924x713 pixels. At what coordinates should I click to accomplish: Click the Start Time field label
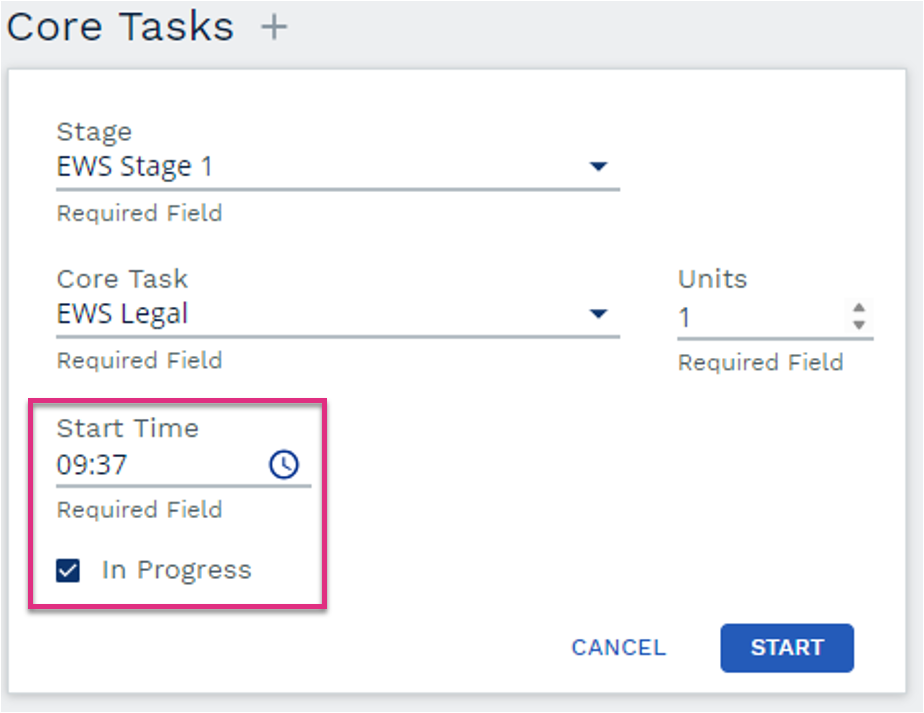127,428
